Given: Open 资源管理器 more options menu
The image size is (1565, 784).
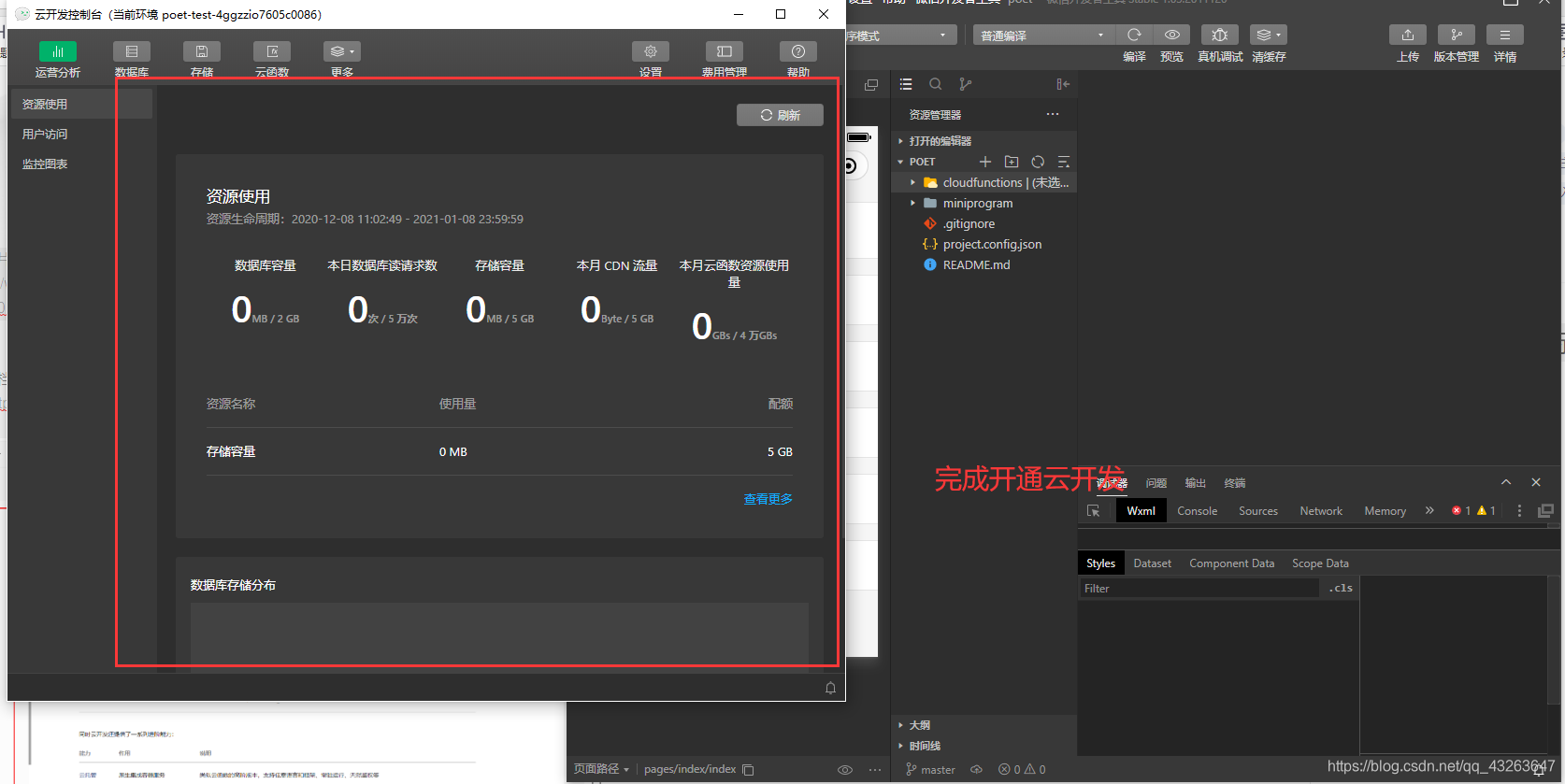Looking at the screenshot, I should click(x=1053, y=114).
